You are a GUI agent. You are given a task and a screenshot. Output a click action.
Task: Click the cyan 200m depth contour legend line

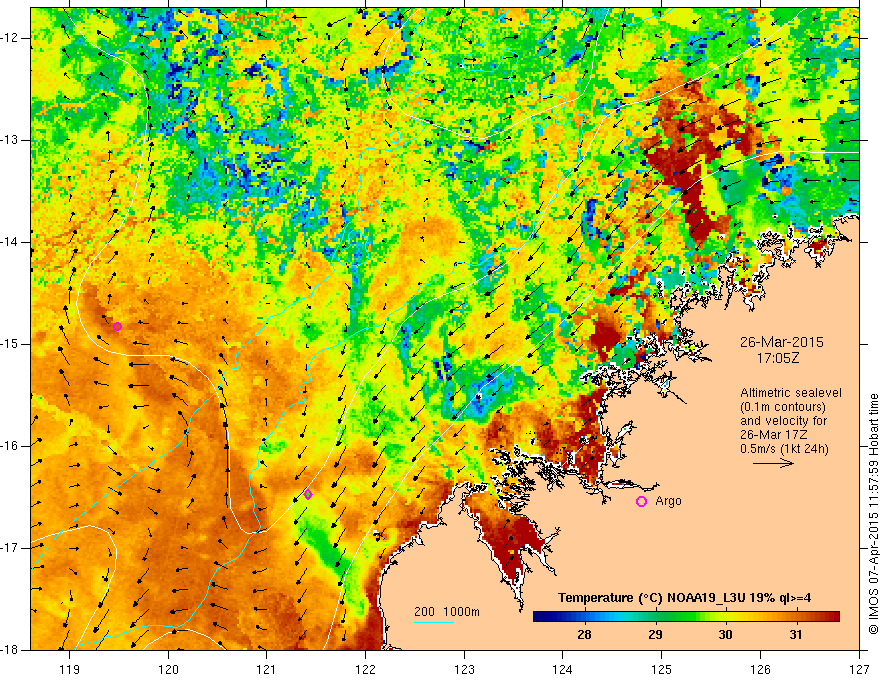pyautogui.click(x=433, y=622)
